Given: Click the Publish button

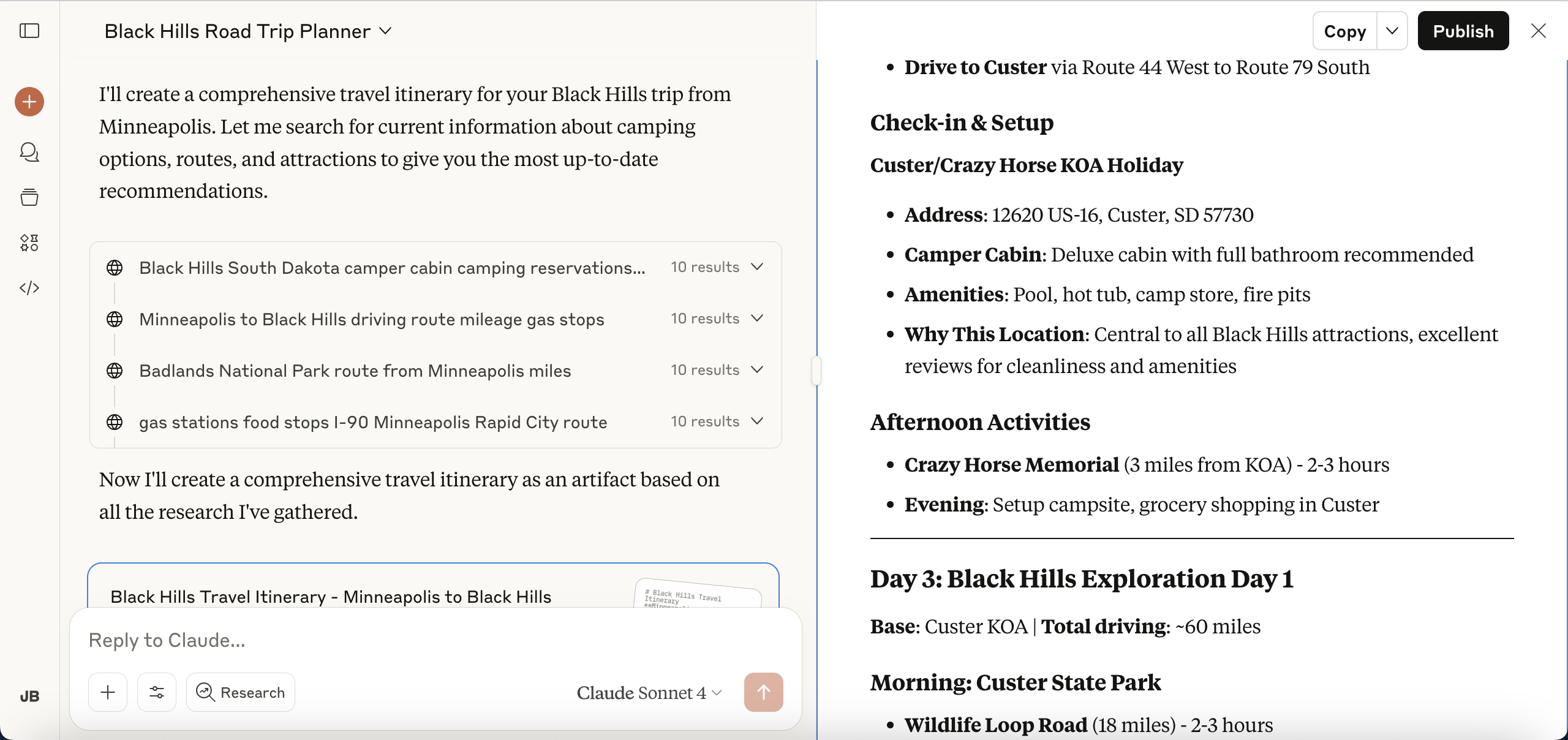Looking at the screenshot, I should coord(1463,31).
